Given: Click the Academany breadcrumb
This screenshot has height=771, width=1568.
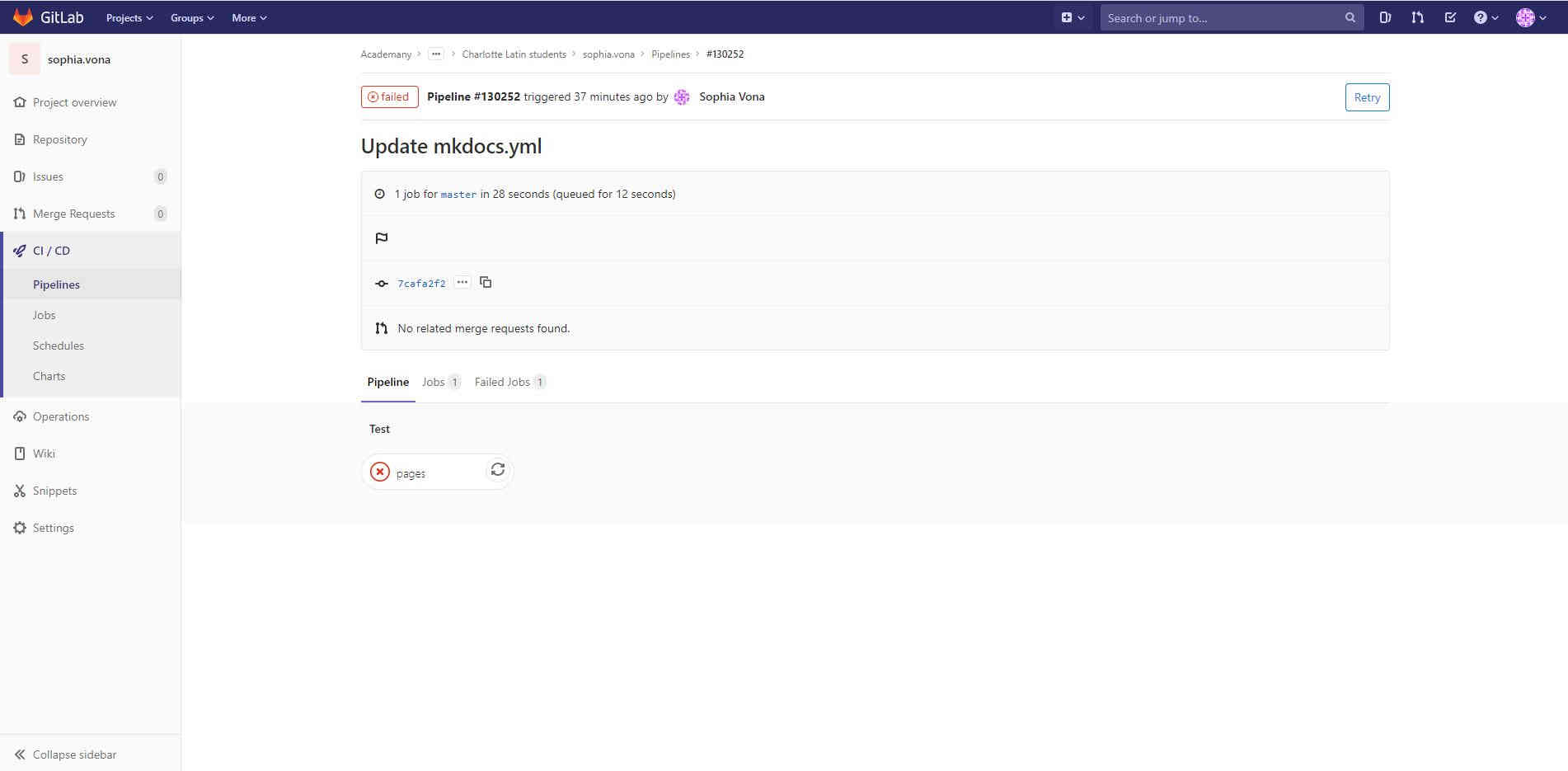Looking at the screenshot, I should (386, 54).
